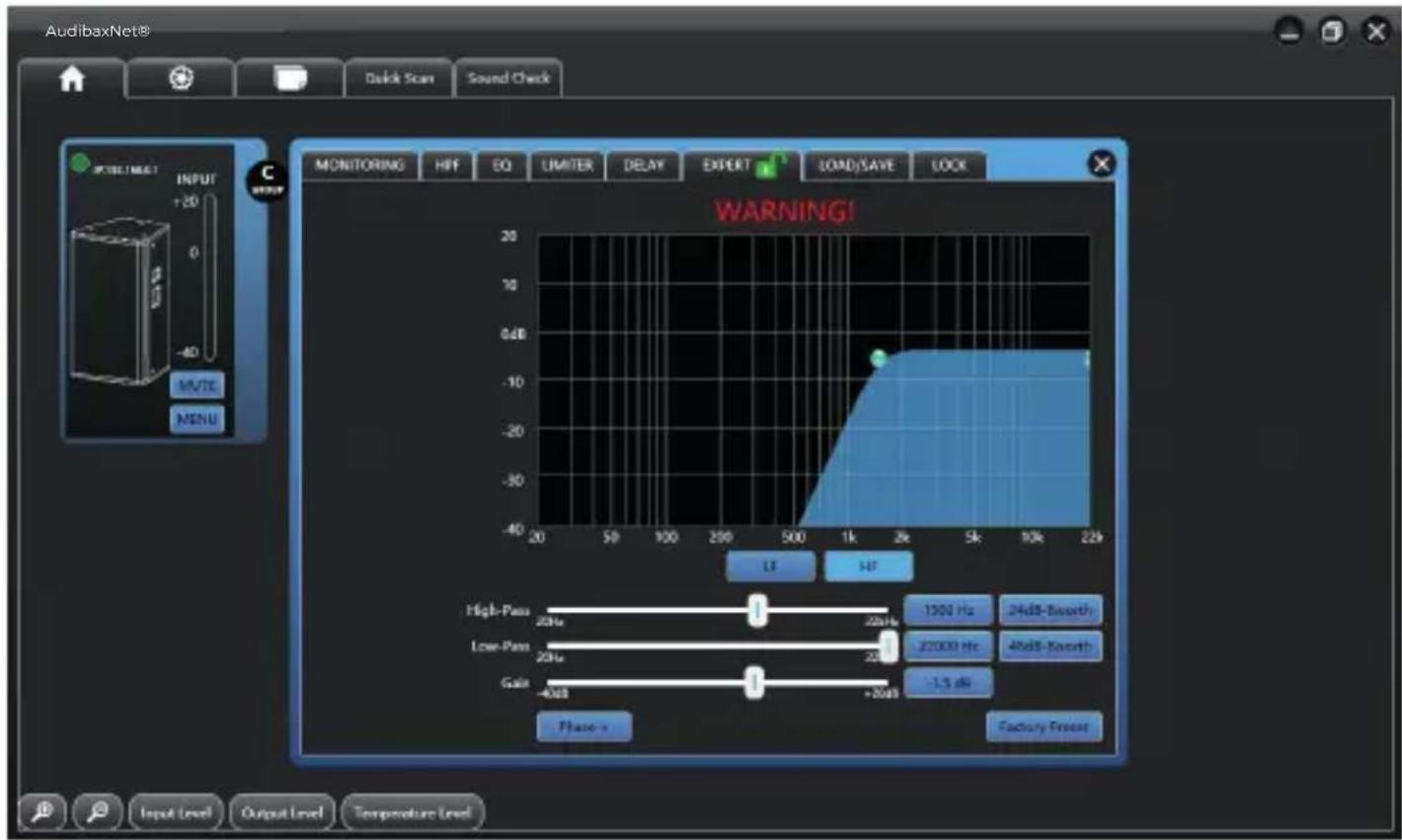Click the green status indicator on speaker card
Screen dimensions: 1402x840
[x=81, y=163]
